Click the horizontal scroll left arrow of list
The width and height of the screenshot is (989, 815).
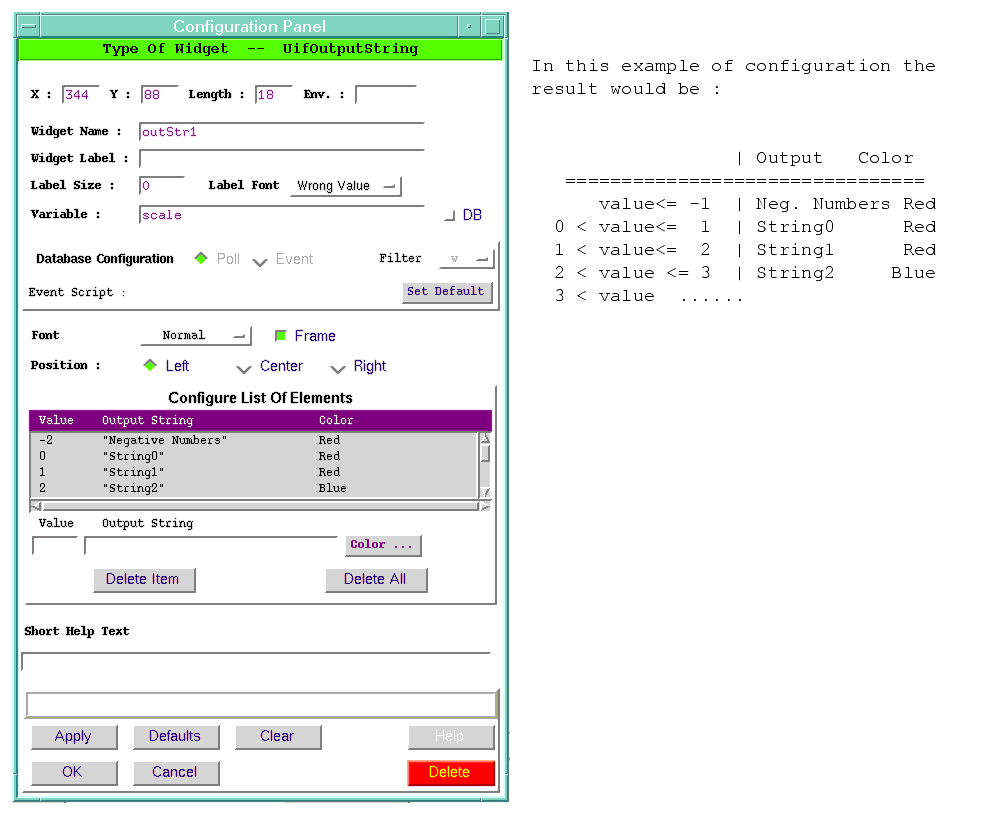click(36, 506)
